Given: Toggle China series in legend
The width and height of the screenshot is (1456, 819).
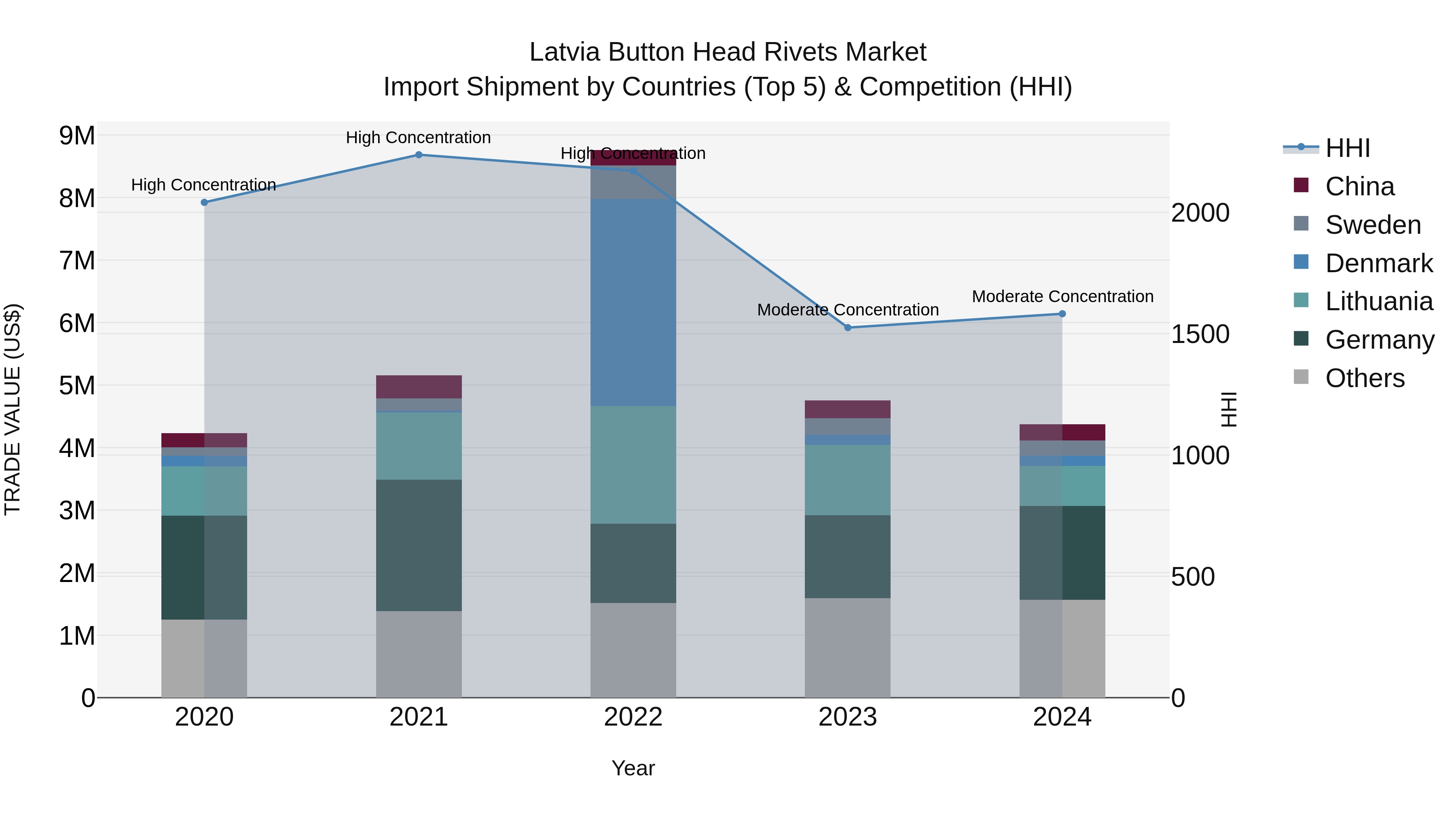Looking at the screenshot, I should click(1344, 186).
